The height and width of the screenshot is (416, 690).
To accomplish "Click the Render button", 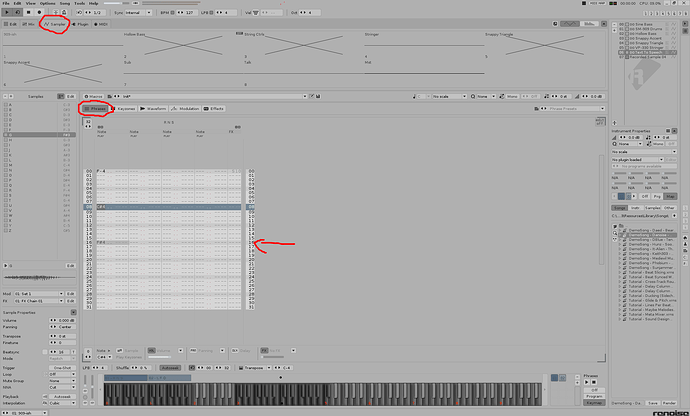I will coord(669,403).
